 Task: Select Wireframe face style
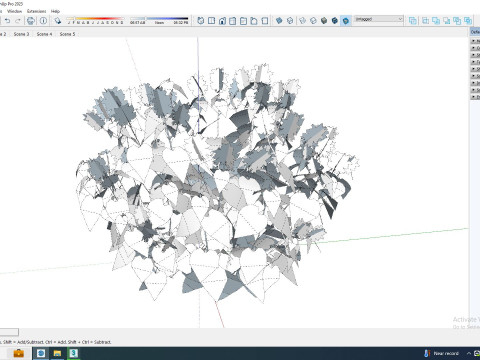[x=302, y=21]
